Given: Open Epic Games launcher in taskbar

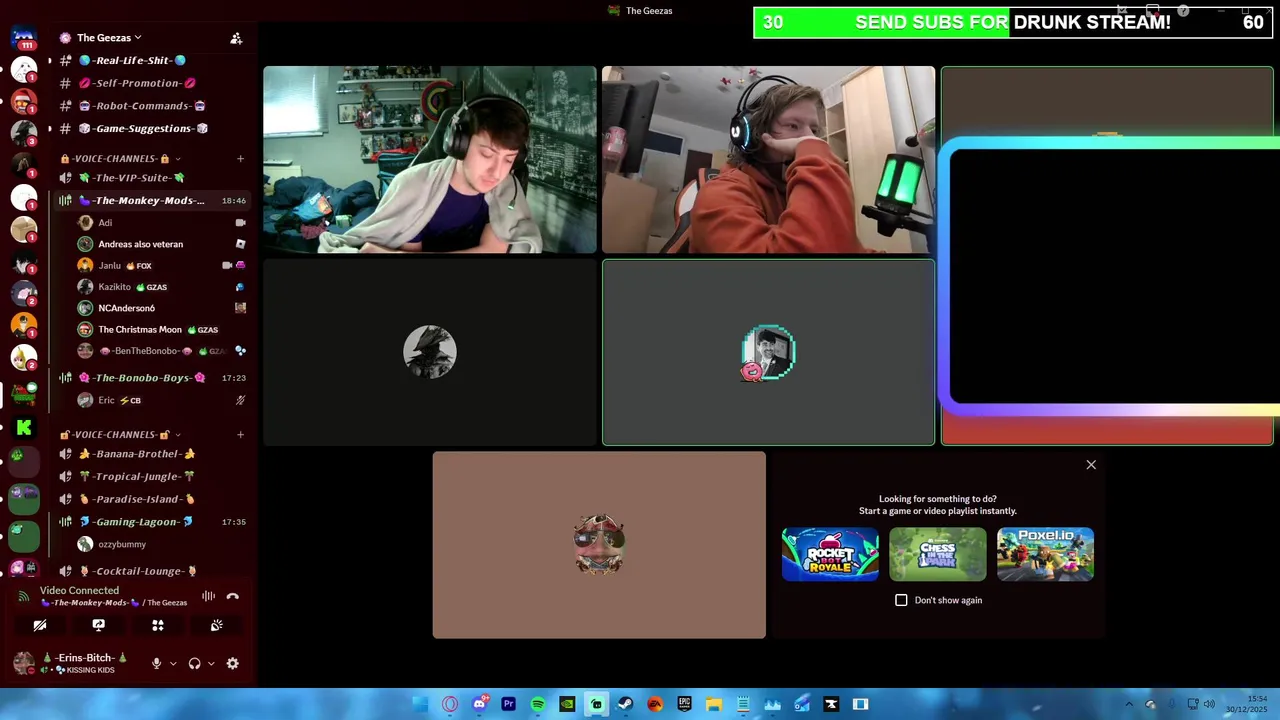Looking at the screenshot, I should click(684, 704).
